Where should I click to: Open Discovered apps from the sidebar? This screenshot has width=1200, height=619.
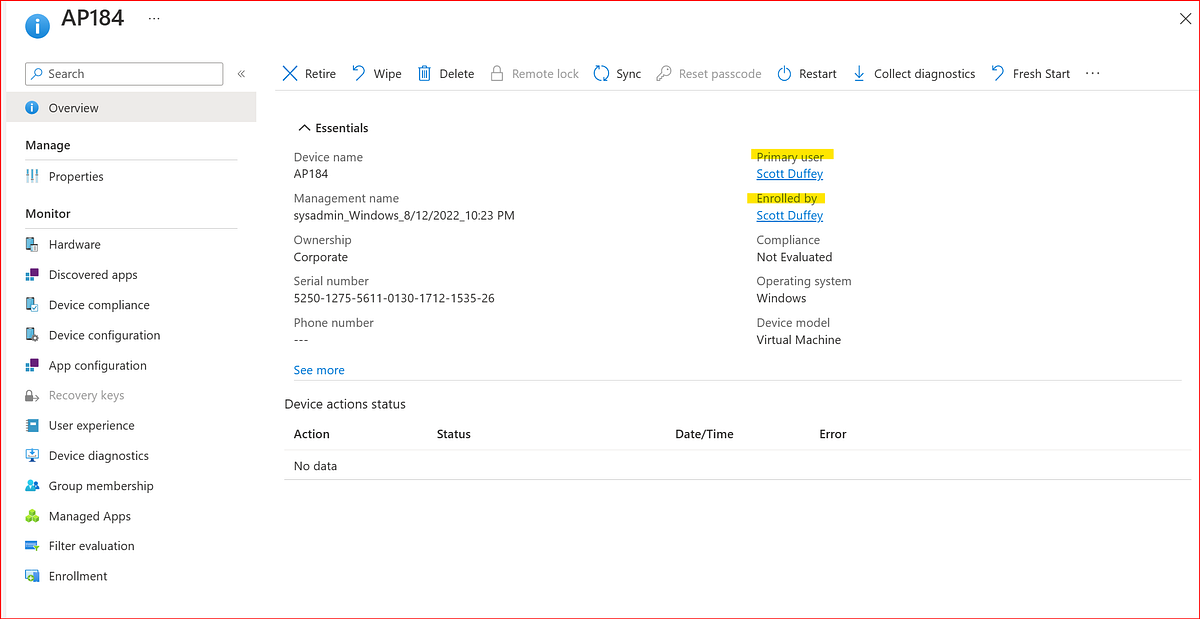coord(34,274)
